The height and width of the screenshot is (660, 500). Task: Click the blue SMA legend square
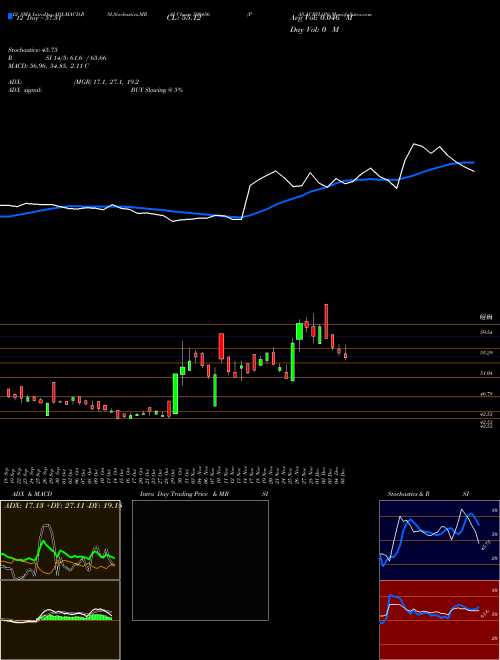coord(10,16)
